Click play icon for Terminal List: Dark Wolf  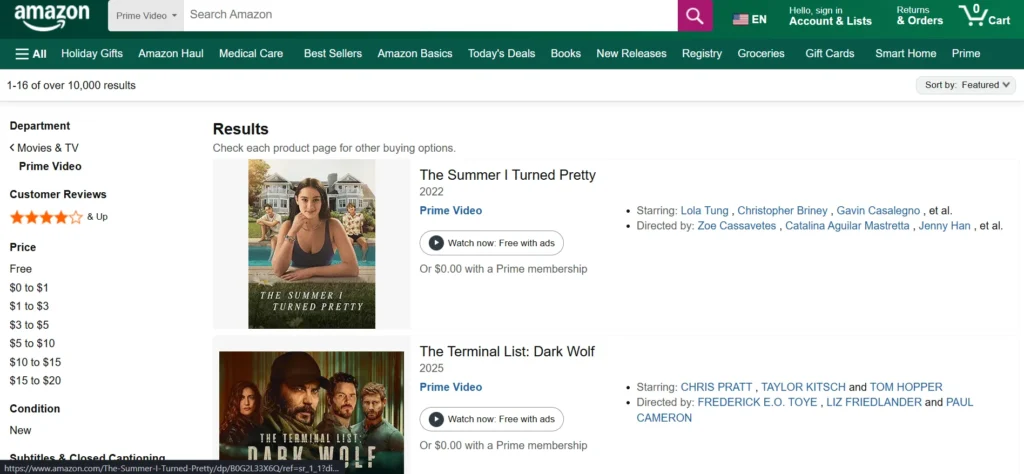pos(436,419)
